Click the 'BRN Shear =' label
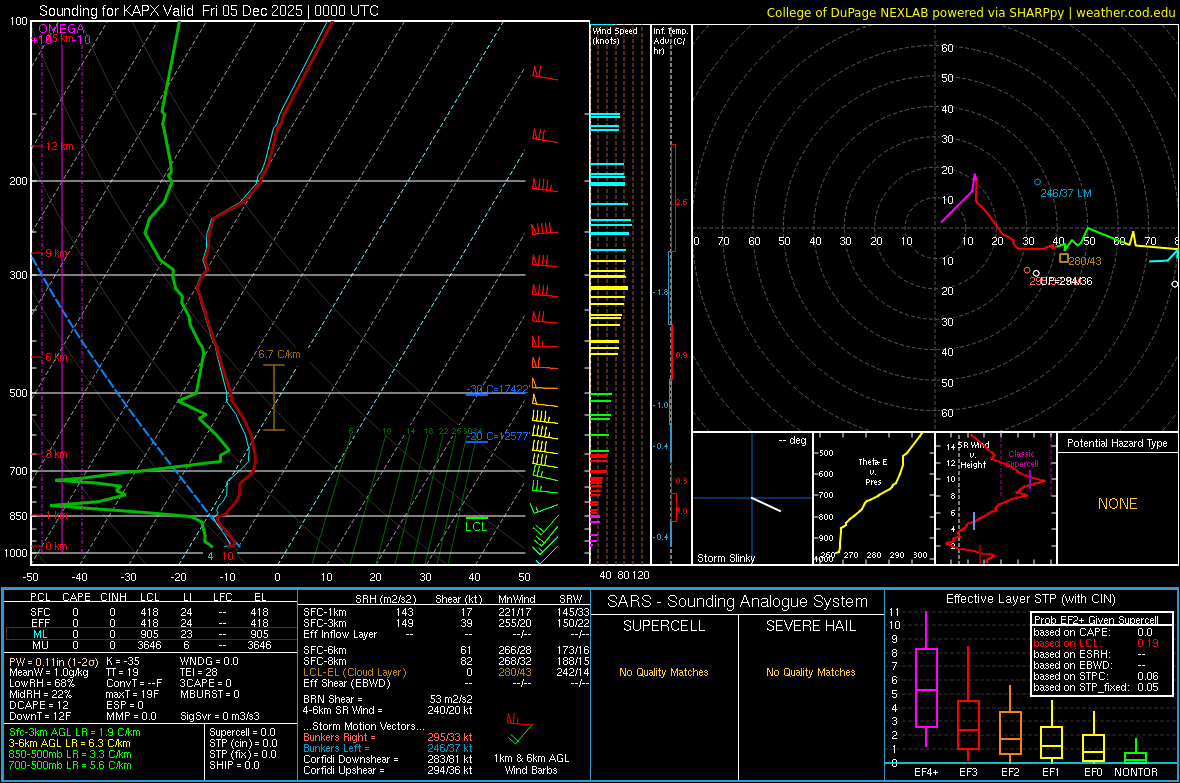This screenshot has width=1180, height=783. pos(333,699)
